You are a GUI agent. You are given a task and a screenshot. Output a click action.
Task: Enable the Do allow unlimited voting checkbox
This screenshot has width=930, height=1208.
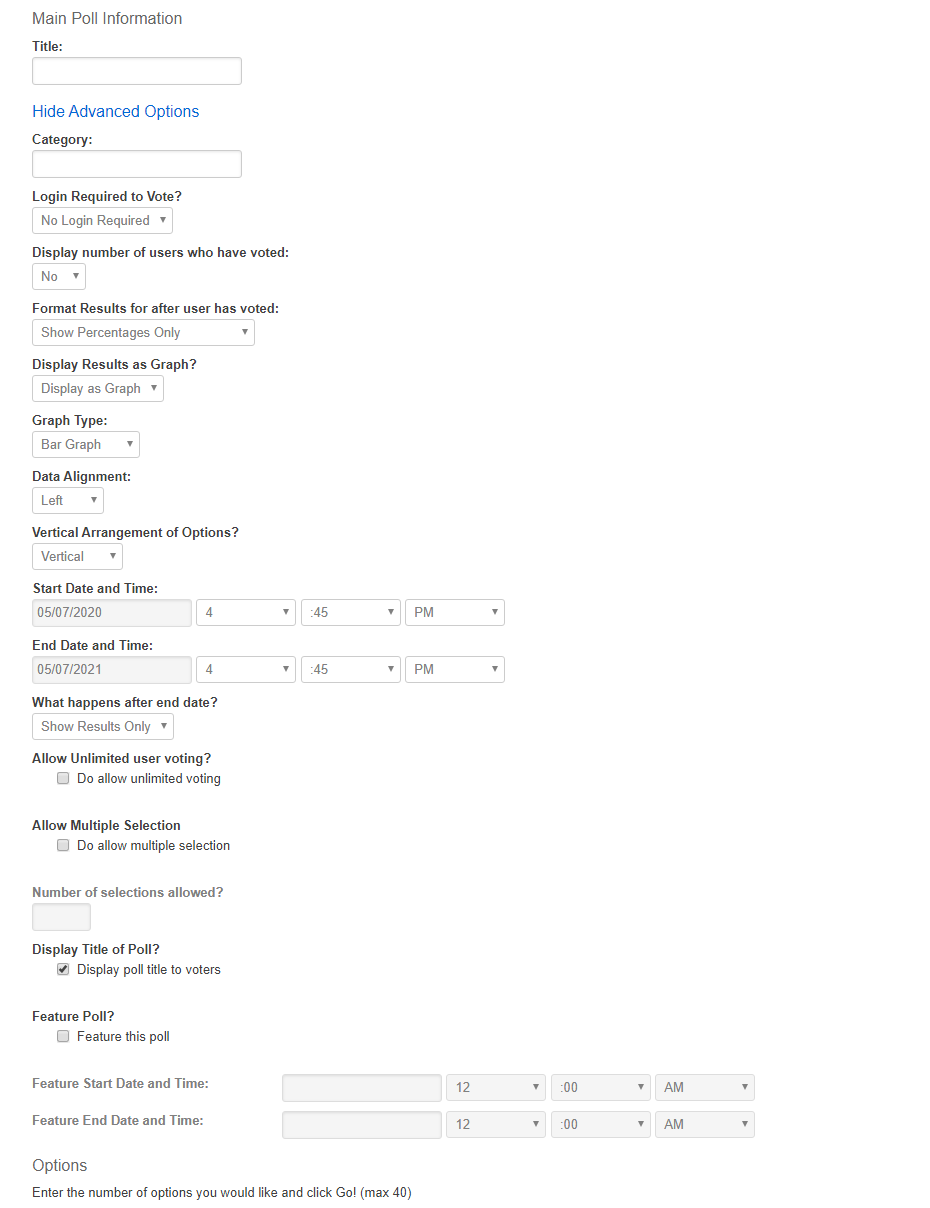point(63,777)
